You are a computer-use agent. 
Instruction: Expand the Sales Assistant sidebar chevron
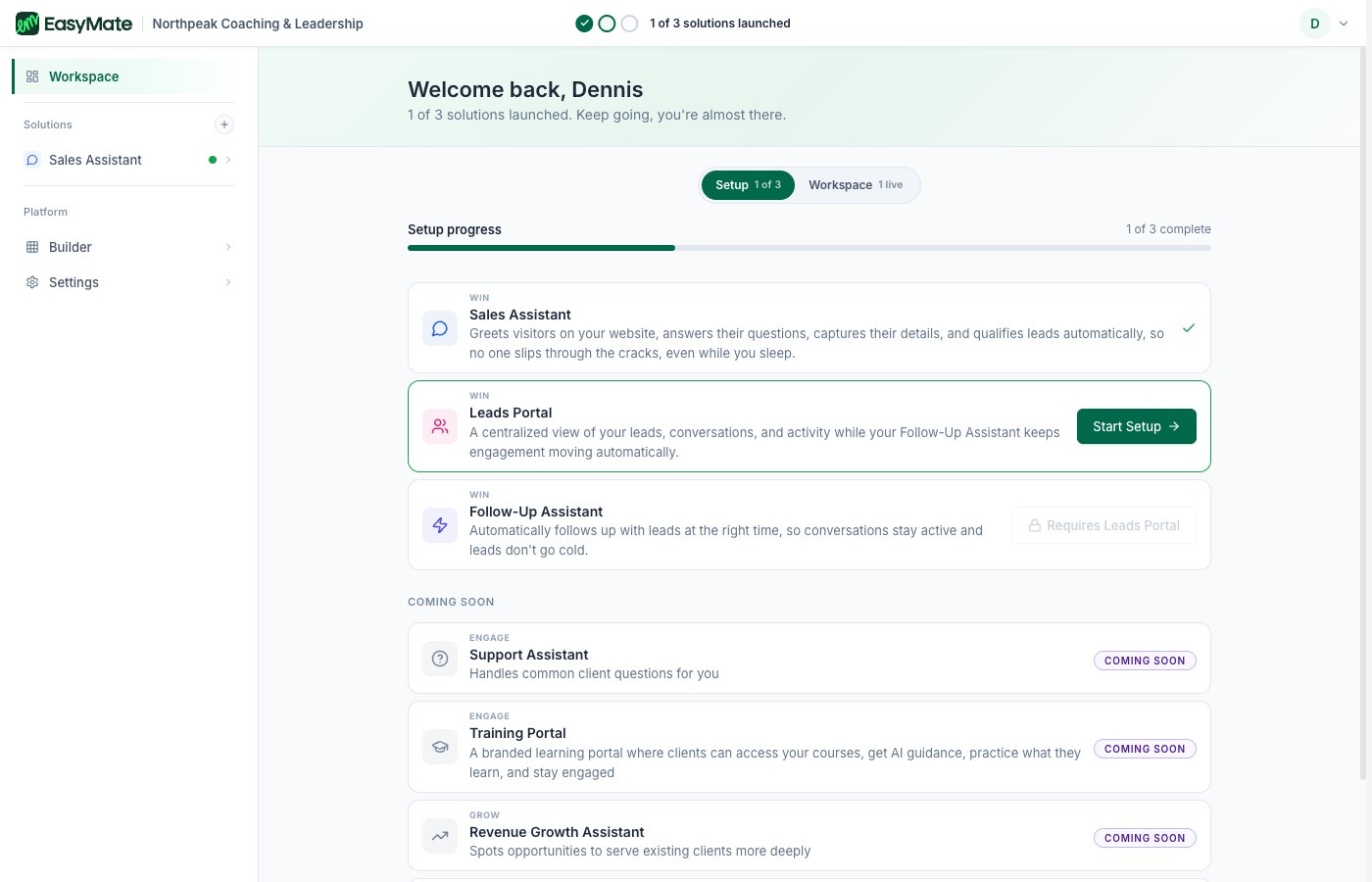click(228, 160)
